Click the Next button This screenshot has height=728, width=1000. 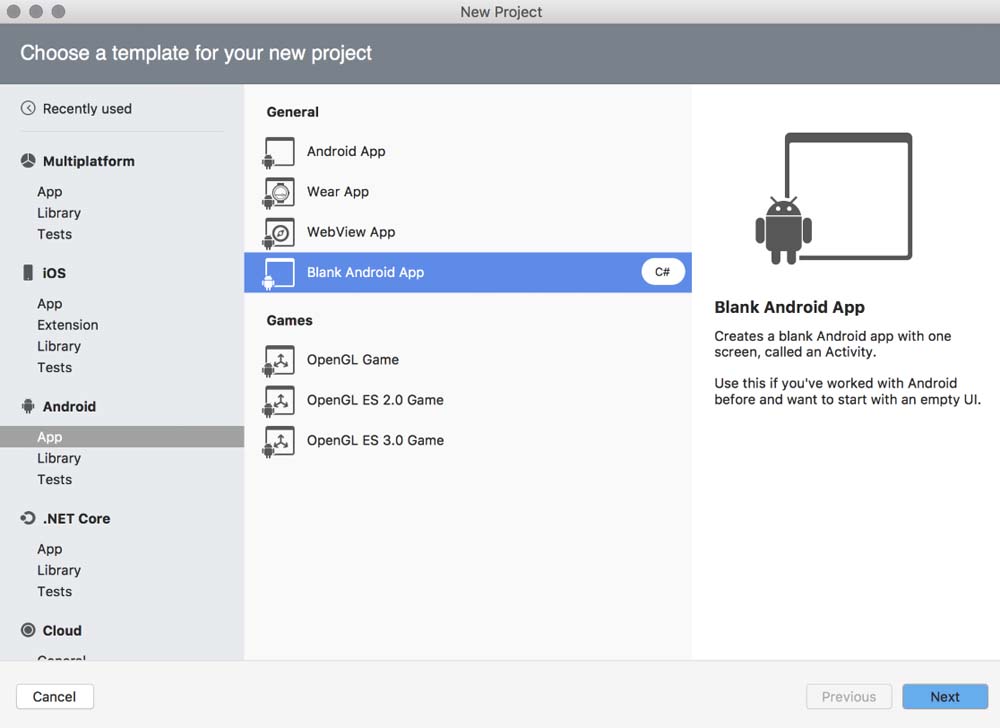tap(944, 697)
